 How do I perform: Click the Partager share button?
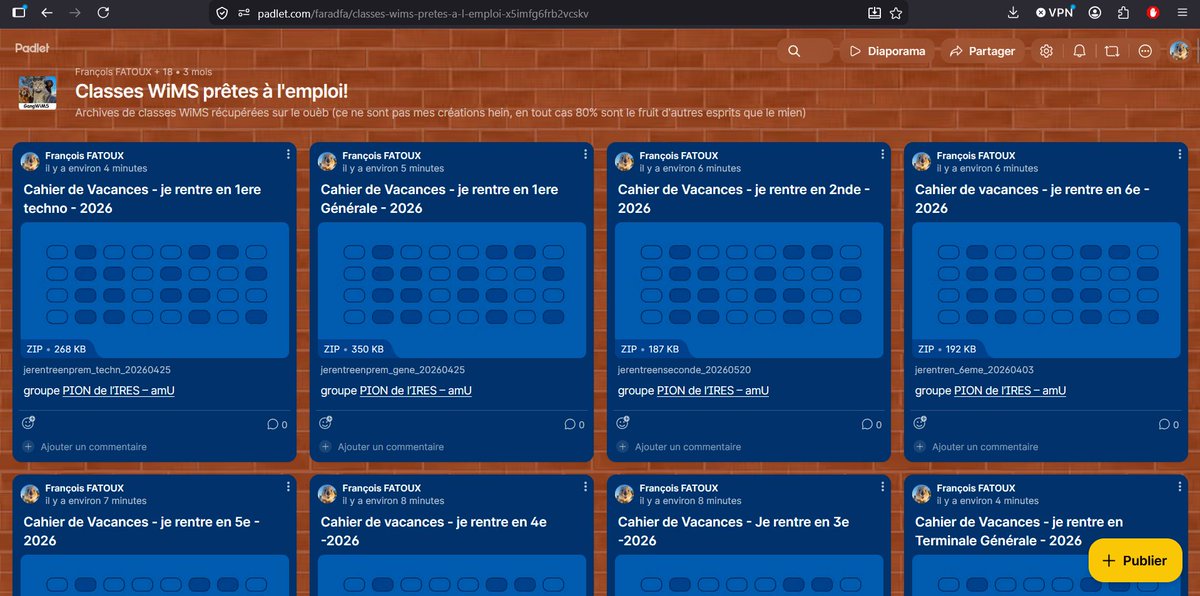click(982, 51)
